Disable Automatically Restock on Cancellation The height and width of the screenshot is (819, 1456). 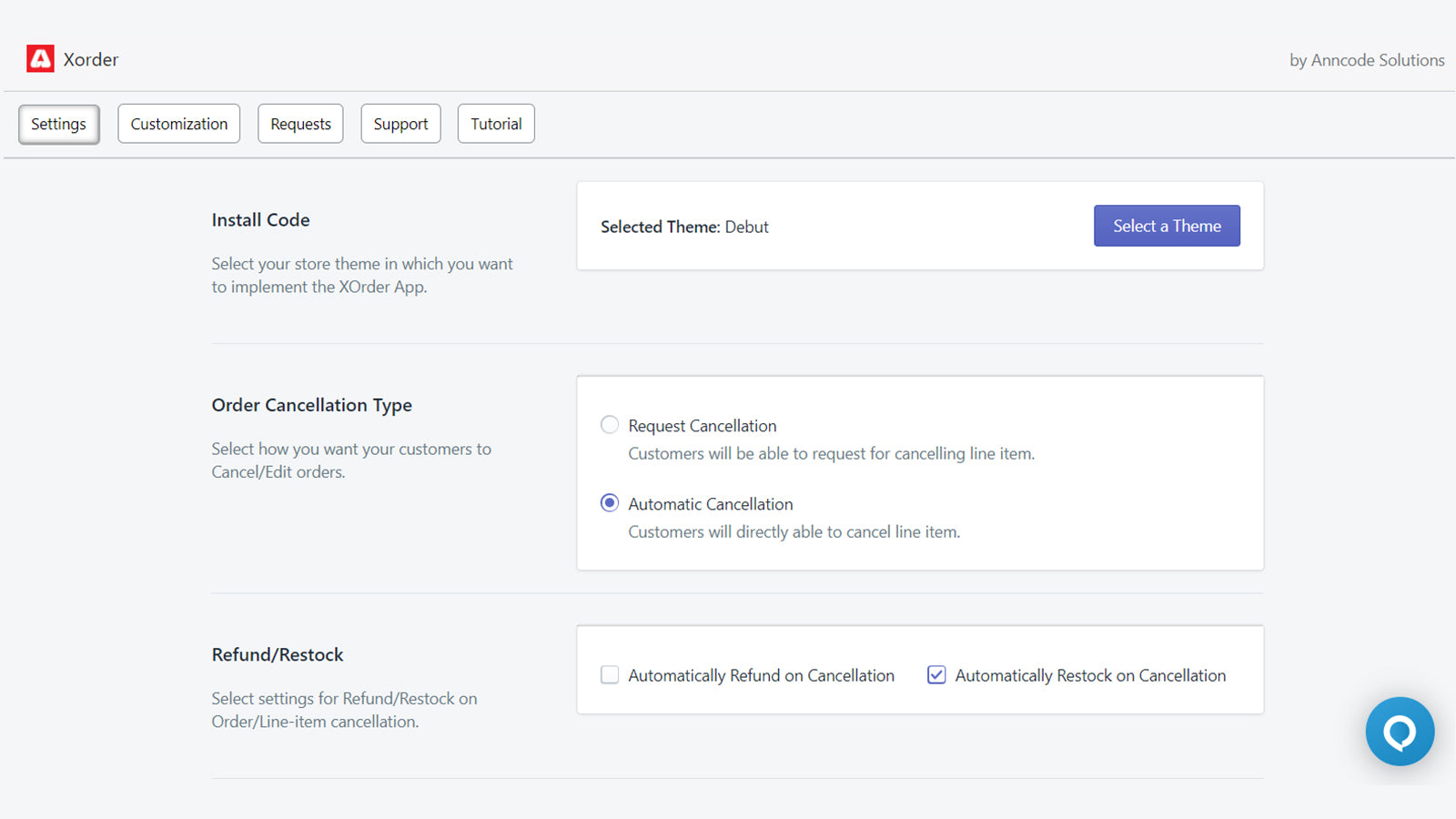tap(936, 674)
